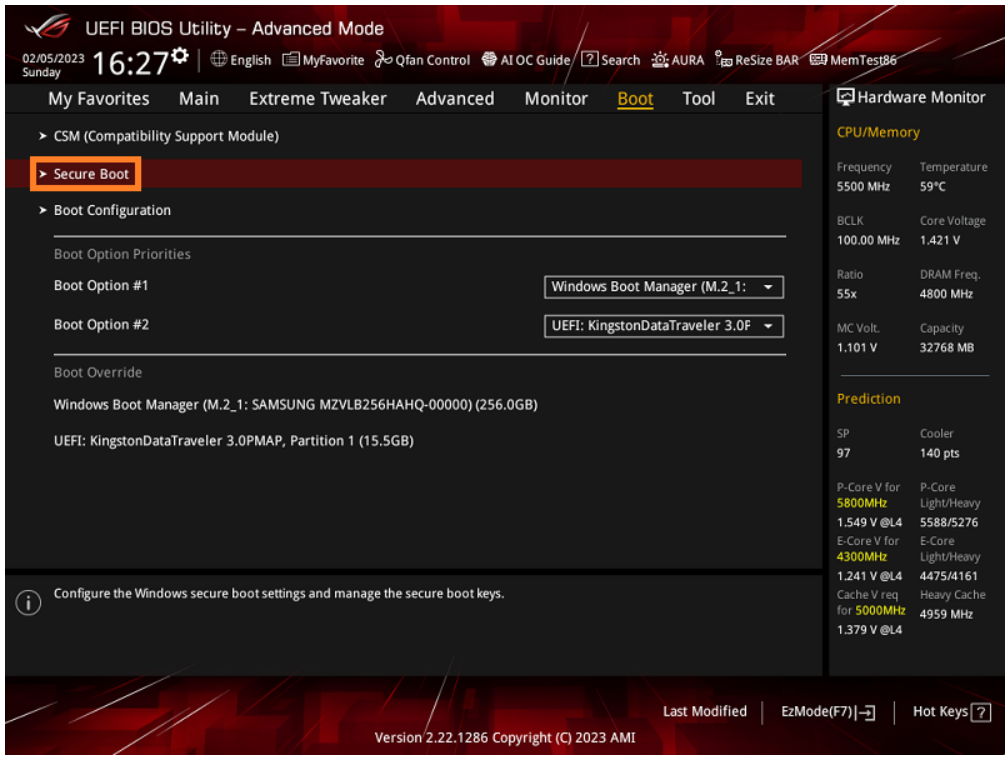Start MemTest86
Image resolution: width=1006 pixels, height=758 pixels.
coord(855,60)
